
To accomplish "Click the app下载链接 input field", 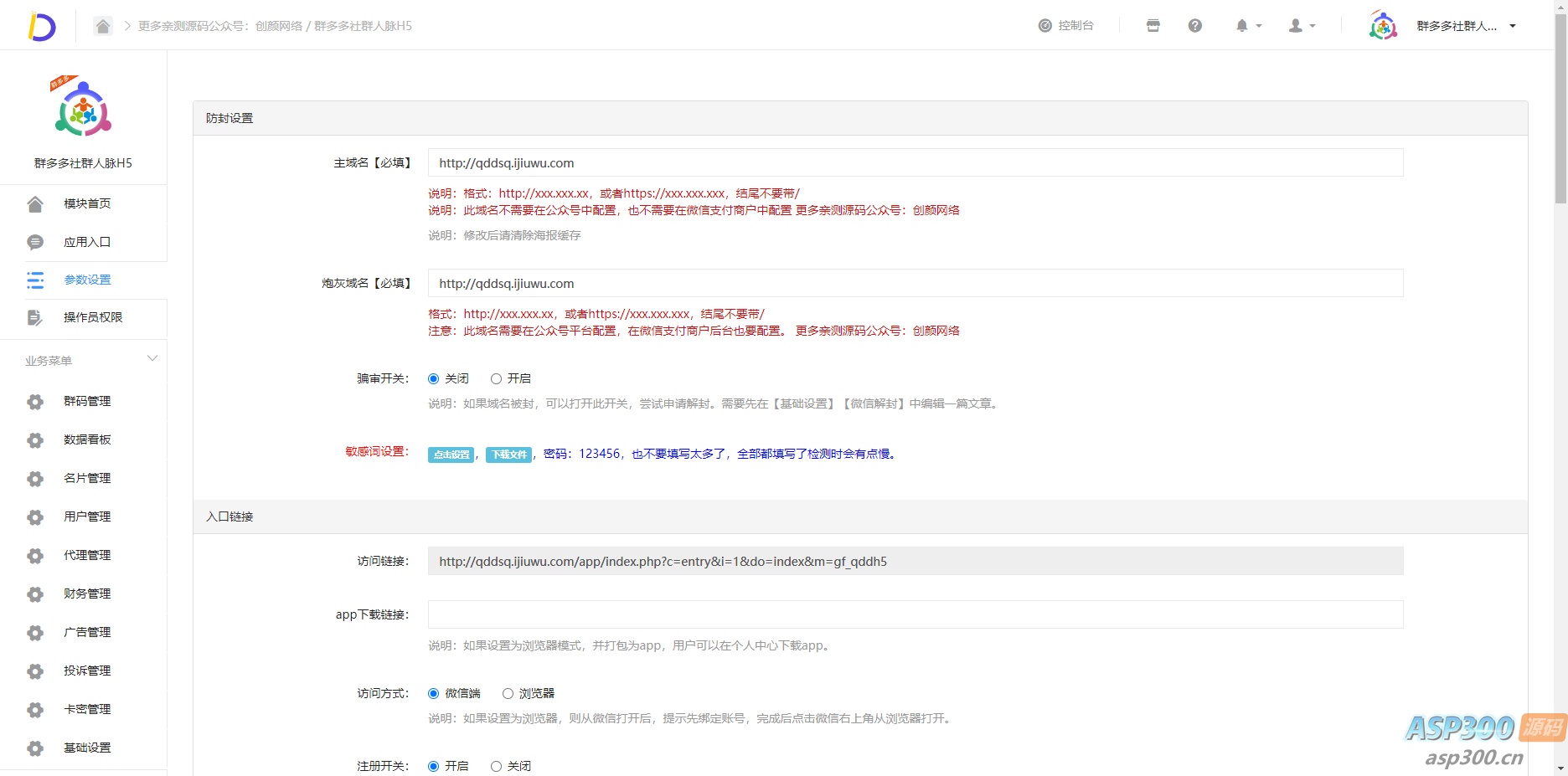I will click(x=915, y=615).
